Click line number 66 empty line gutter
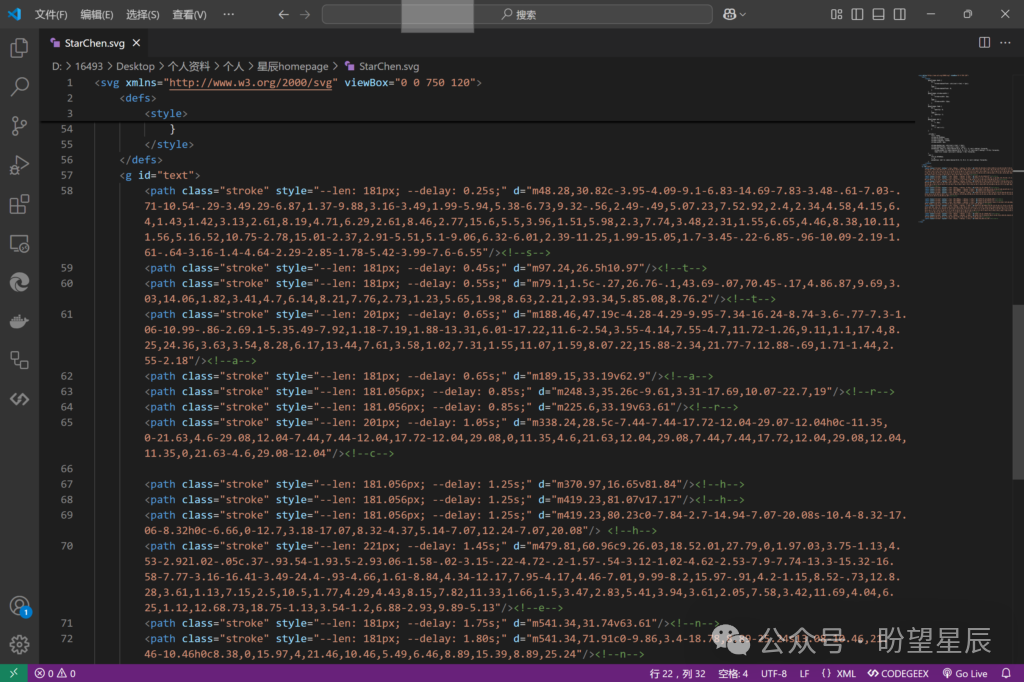 (x=67, y=469)
